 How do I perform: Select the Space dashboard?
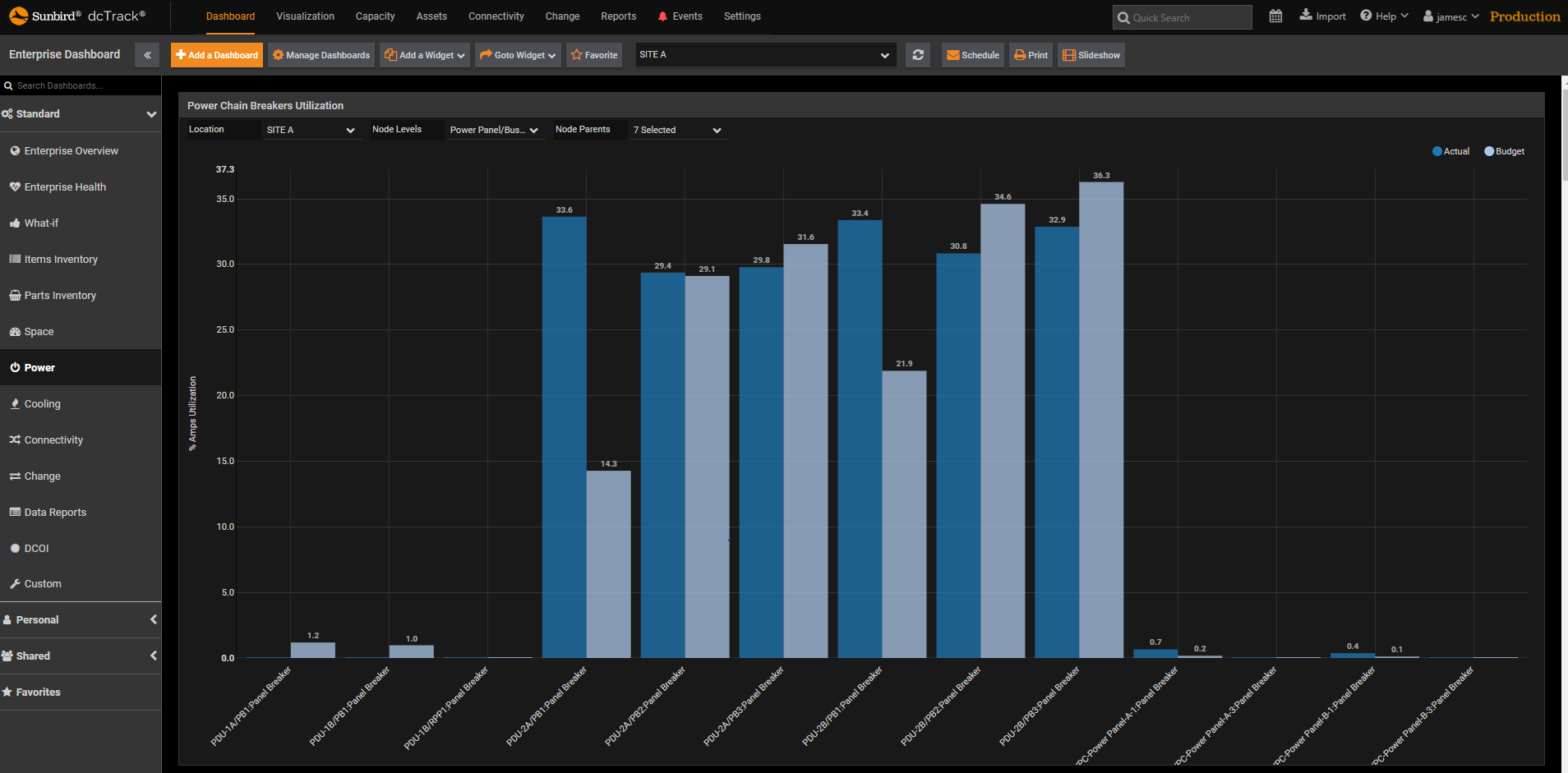[38, 331]
